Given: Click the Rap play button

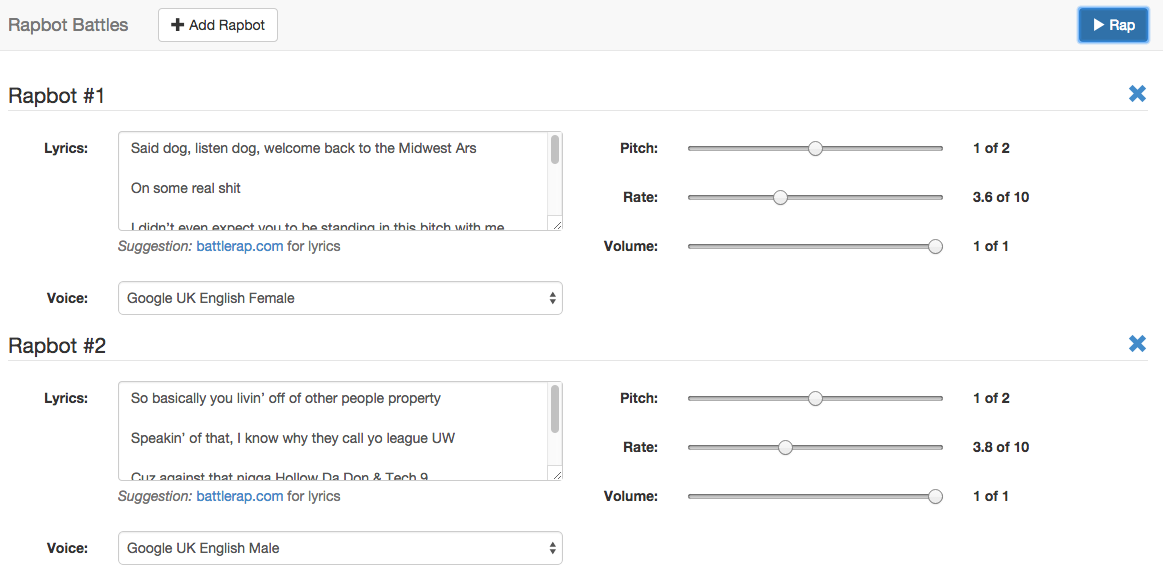Looking at the screenshot, I should pos(1113,25).
